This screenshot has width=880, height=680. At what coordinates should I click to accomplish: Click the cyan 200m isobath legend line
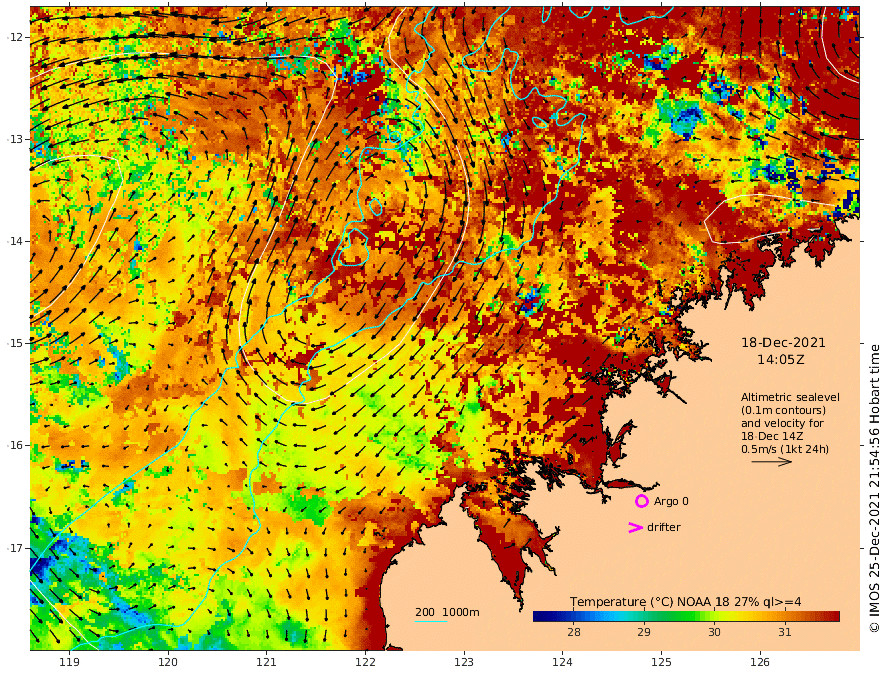tap(430, 621)
